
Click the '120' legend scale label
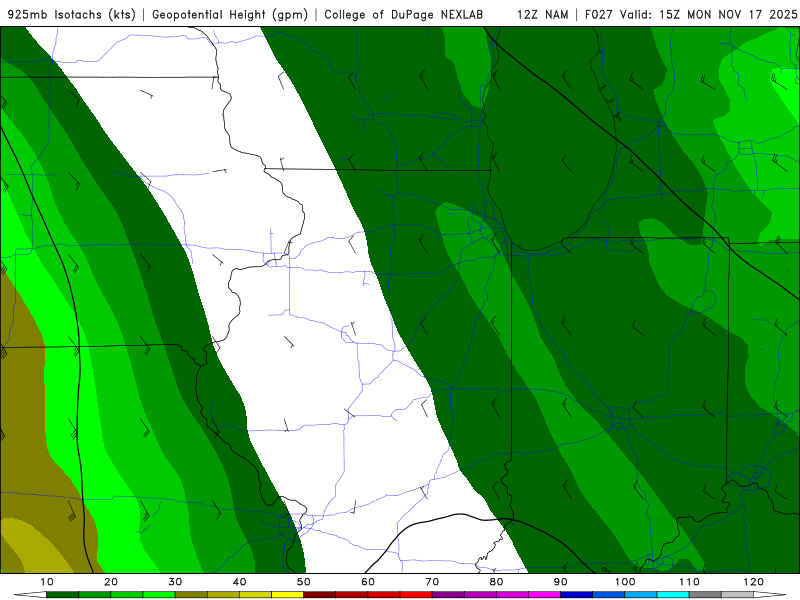(x=753, y=582)
